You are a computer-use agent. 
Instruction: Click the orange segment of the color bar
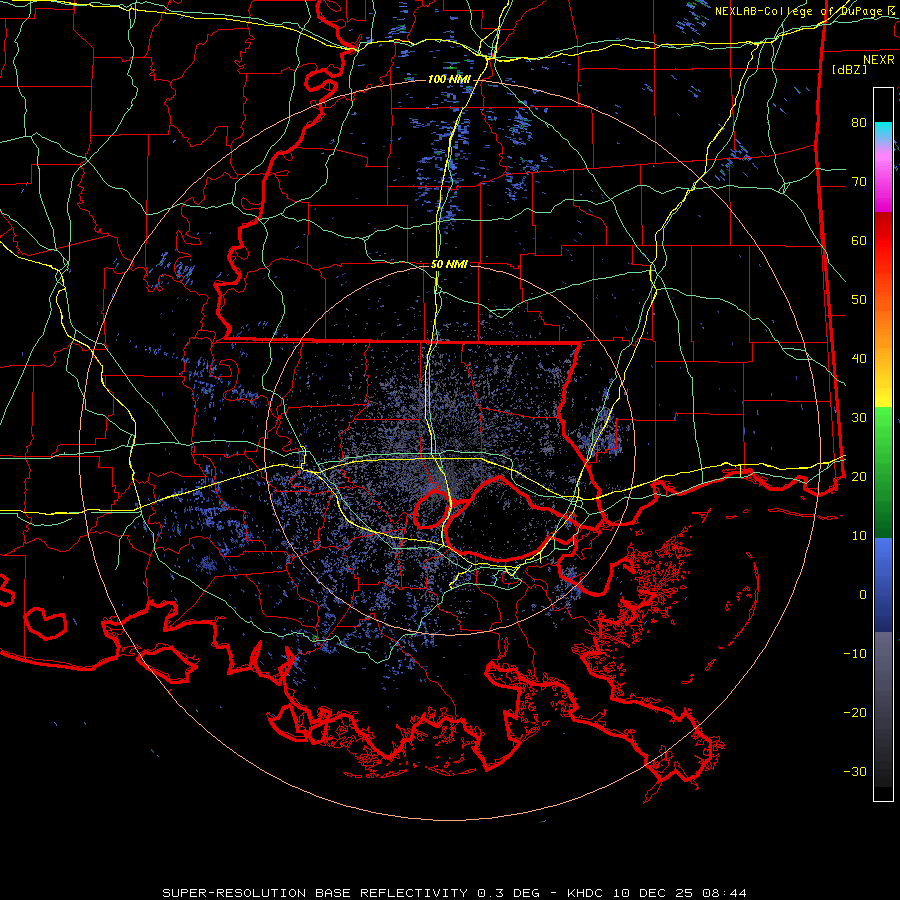(883, 330)
